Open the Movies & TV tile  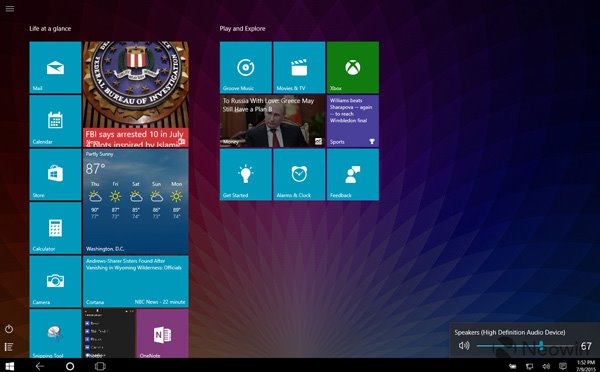tap(299, 67)
